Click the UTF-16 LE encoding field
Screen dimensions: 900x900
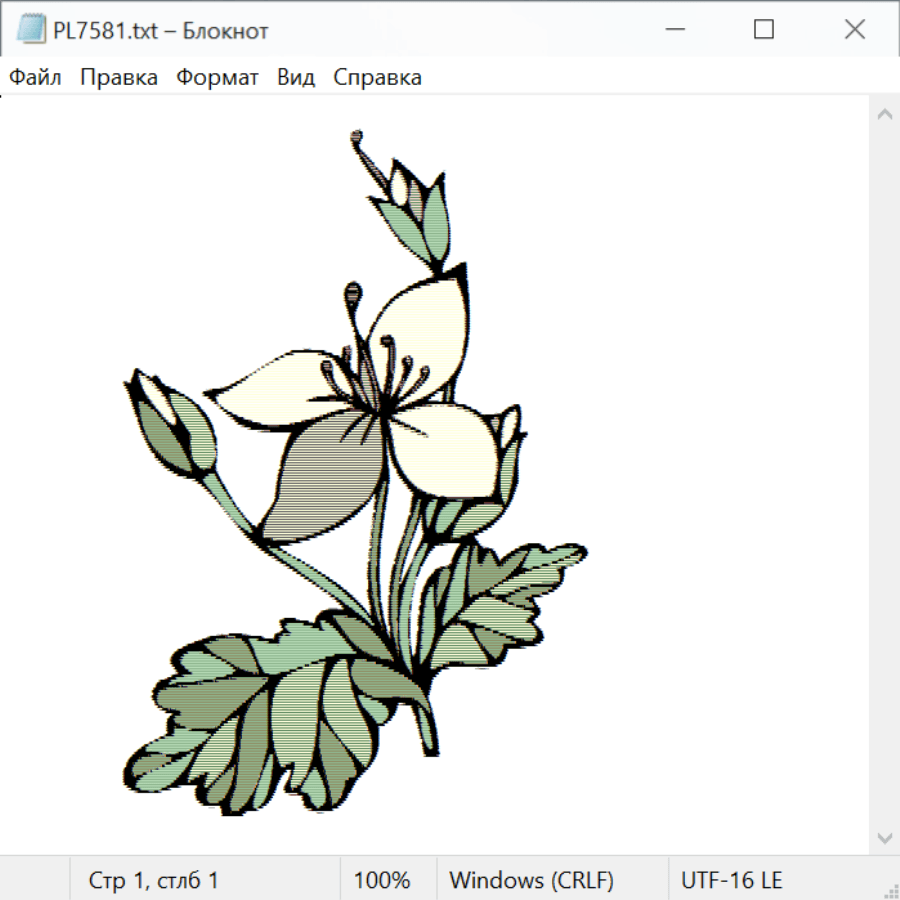[731, 880]
